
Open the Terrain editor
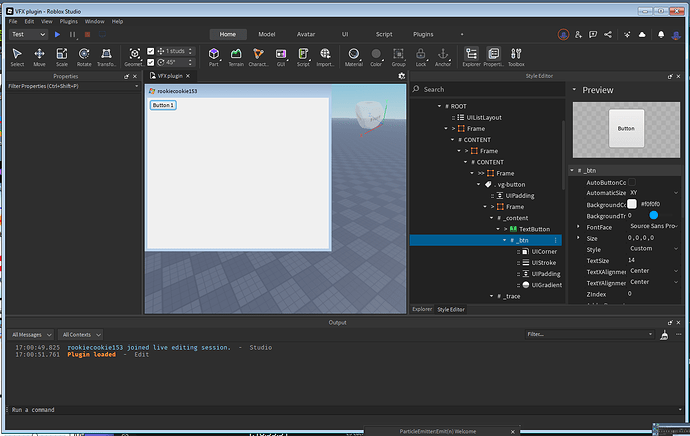pyautogui.click(x=236, y=57)
